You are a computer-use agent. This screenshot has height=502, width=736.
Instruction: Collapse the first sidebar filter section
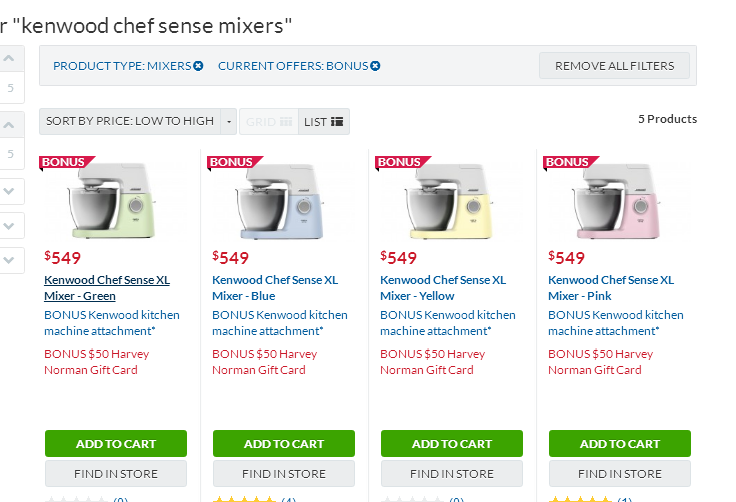[10, 59]
